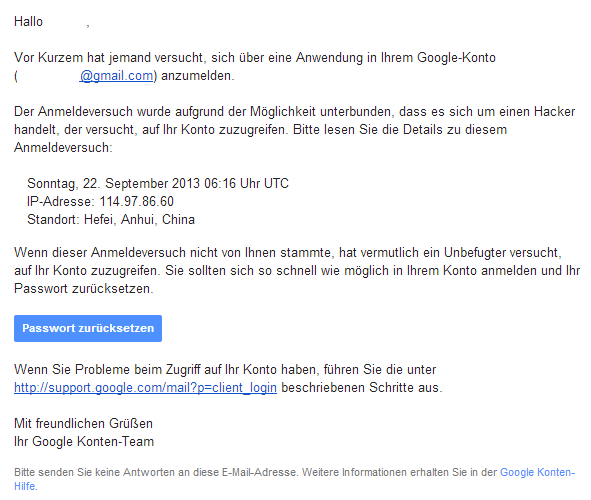Open the @gmail.com email address link
Image resolution: width=591 pixels, height=500 pixels.
(x=116, y=76)
